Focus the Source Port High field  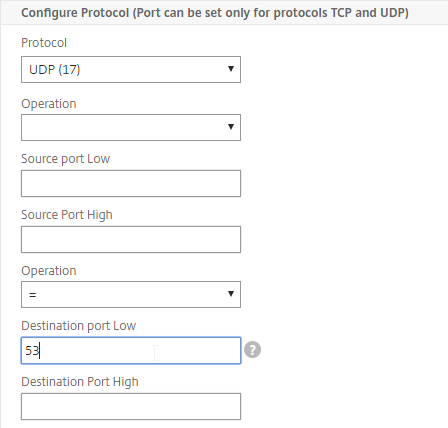(131, 239)
